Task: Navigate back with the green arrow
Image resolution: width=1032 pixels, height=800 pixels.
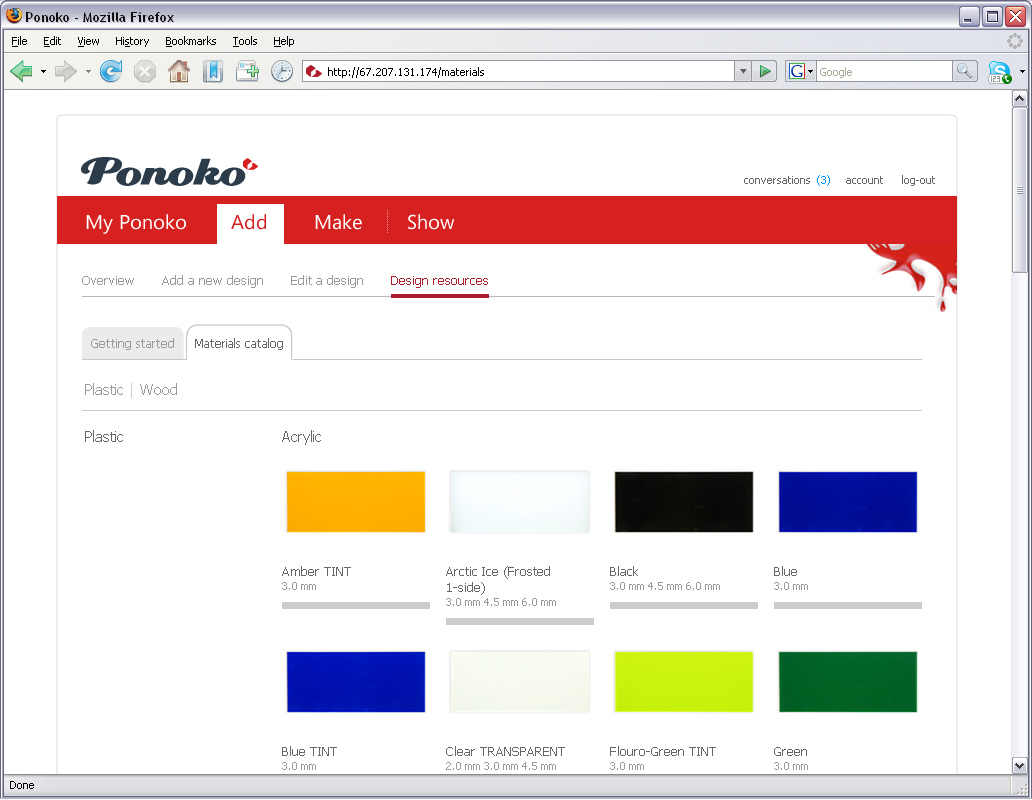Action: coord(20,71)
